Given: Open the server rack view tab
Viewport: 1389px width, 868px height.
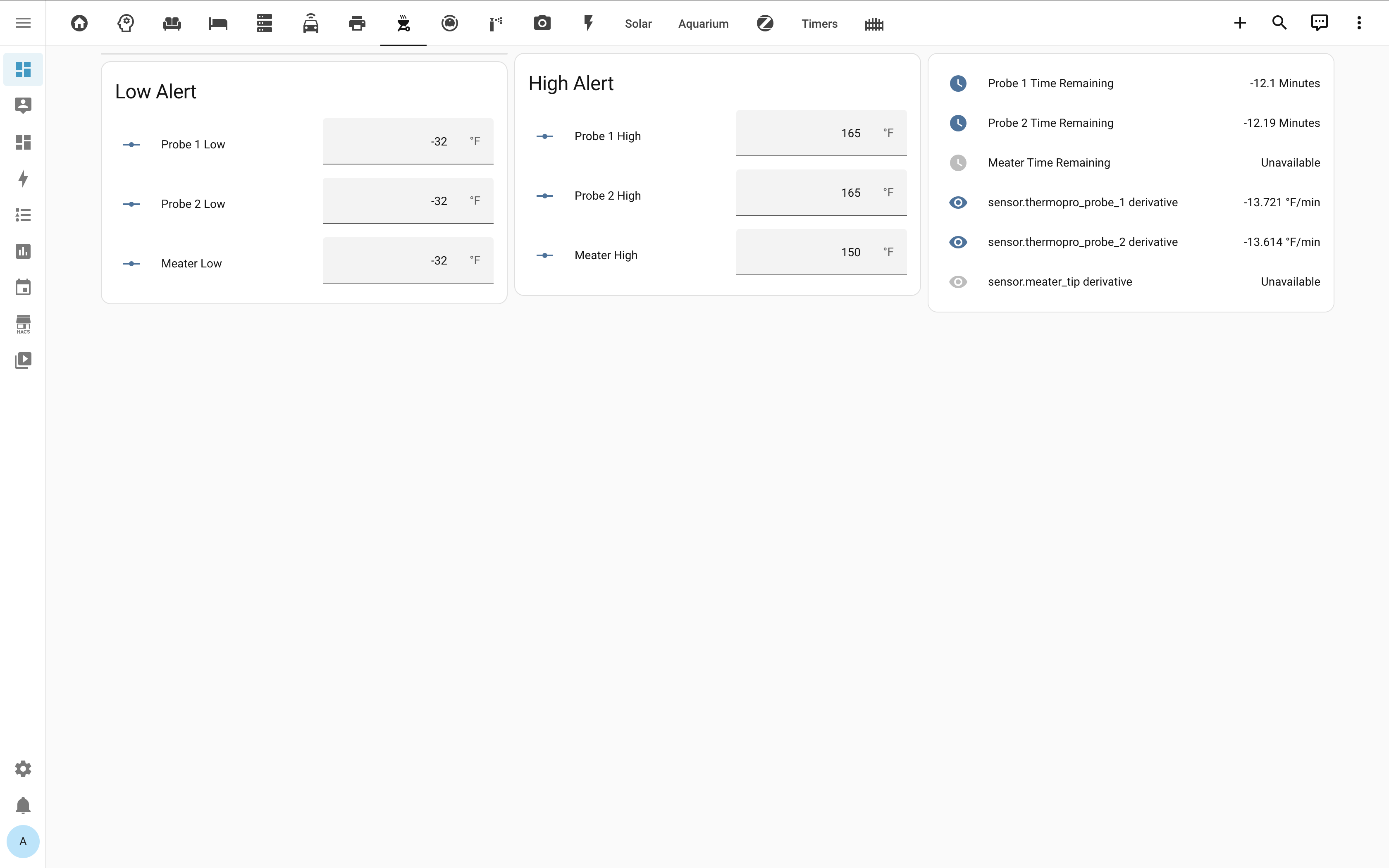Looking at the screenshot, I should coord(265,23).
